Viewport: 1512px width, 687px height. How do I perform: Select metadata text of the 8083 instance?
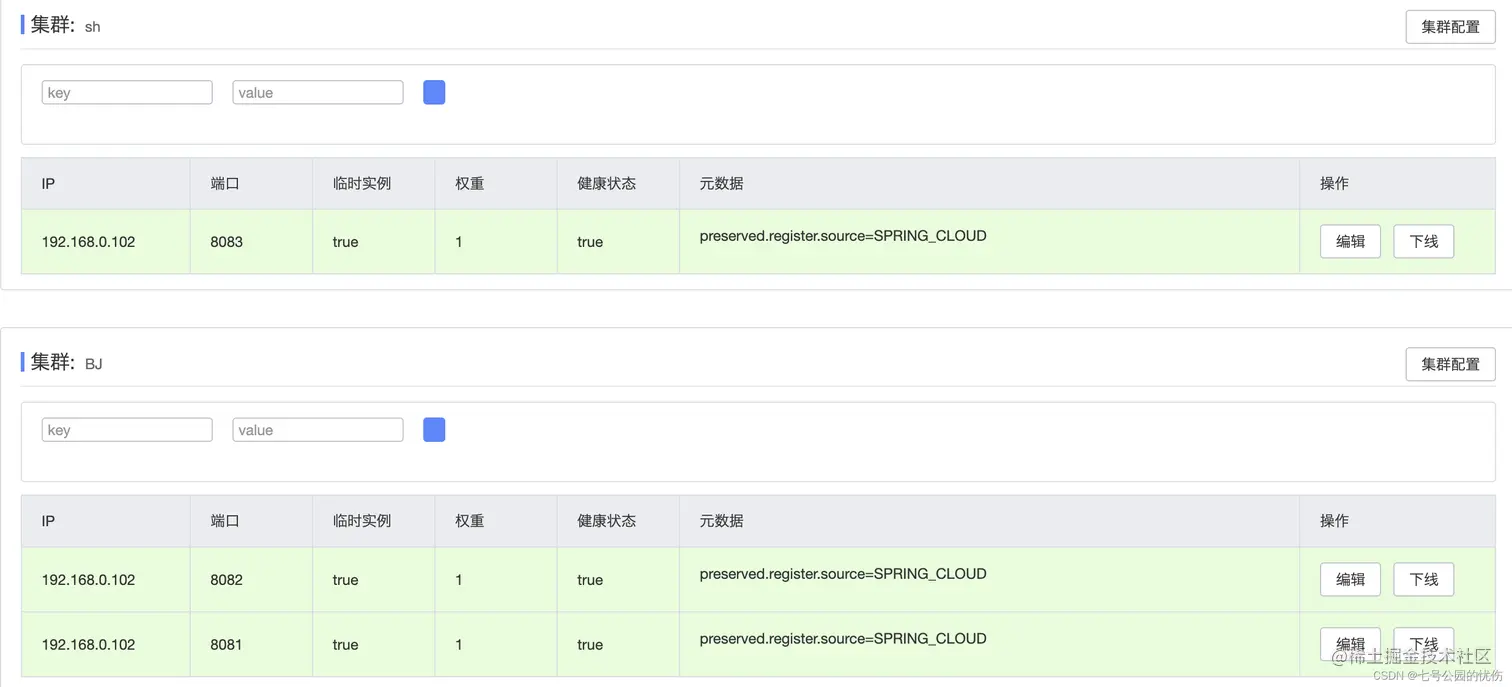coord(843,236)
